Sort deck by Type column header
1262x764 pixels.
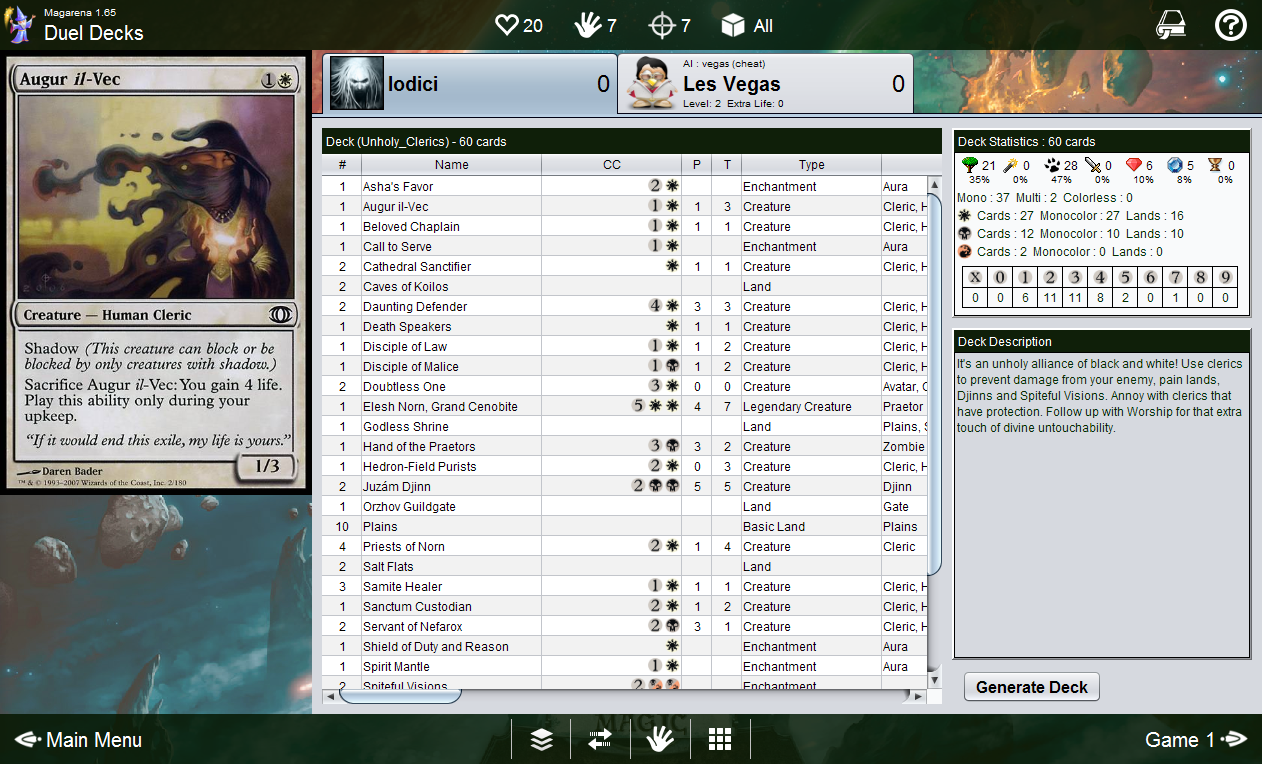point(812,165)
